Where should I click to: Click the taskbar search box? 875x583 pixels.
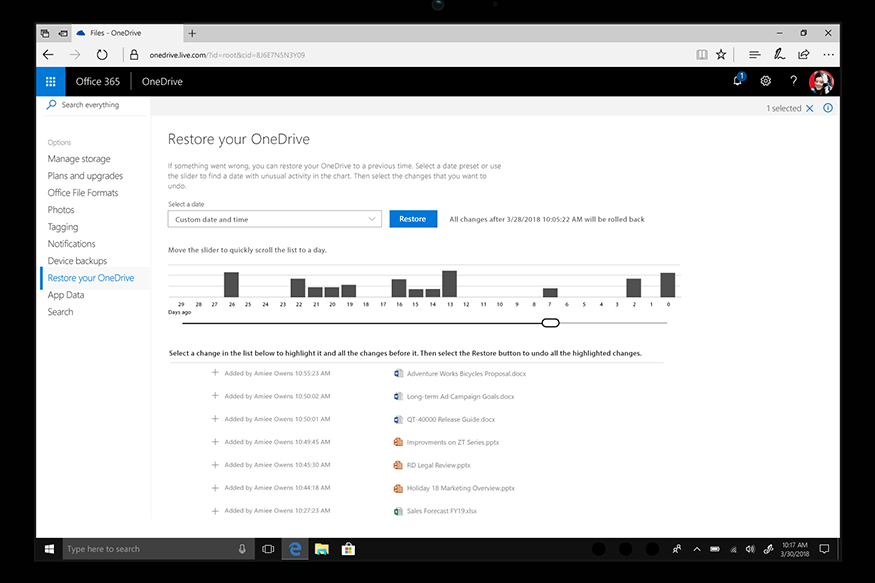(x=158, y=550)
